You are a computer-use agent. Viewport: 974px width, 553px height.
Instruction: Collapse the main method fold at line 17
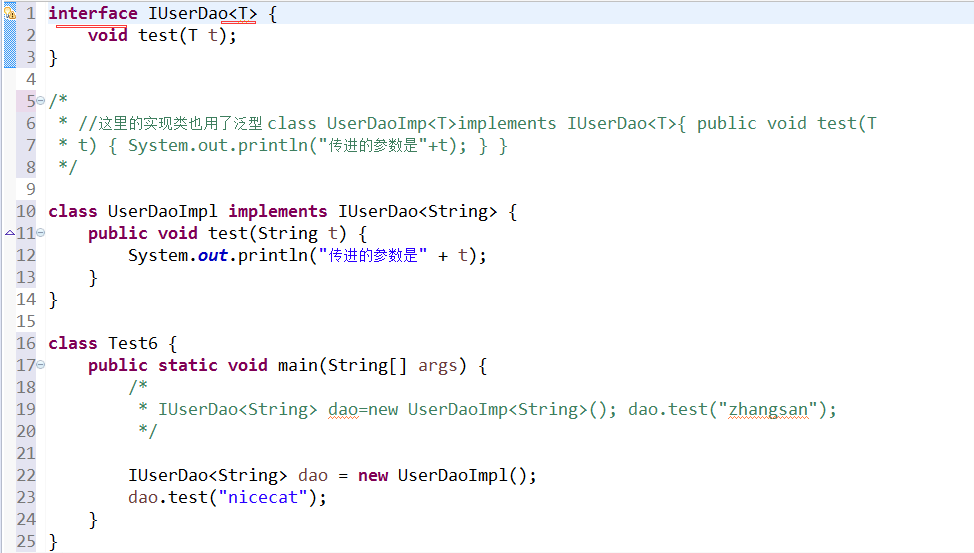40,365
